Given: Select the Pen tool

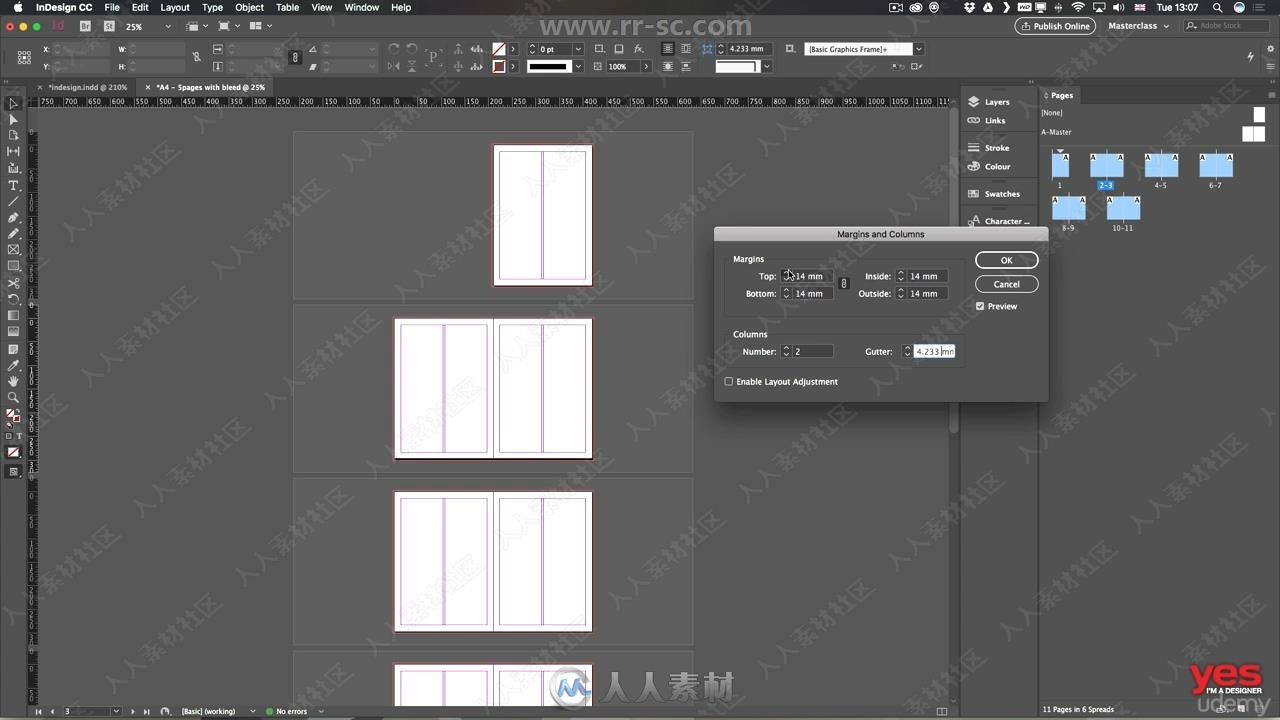Looking at the screenshot, I should point(13,218).
